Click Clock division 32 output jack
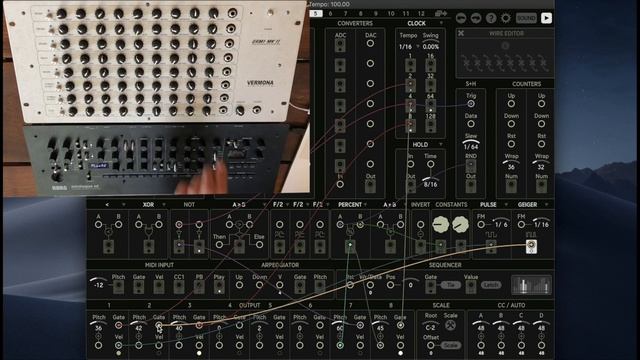The width and height of the screenshot is (640, 360). (431, 85)
